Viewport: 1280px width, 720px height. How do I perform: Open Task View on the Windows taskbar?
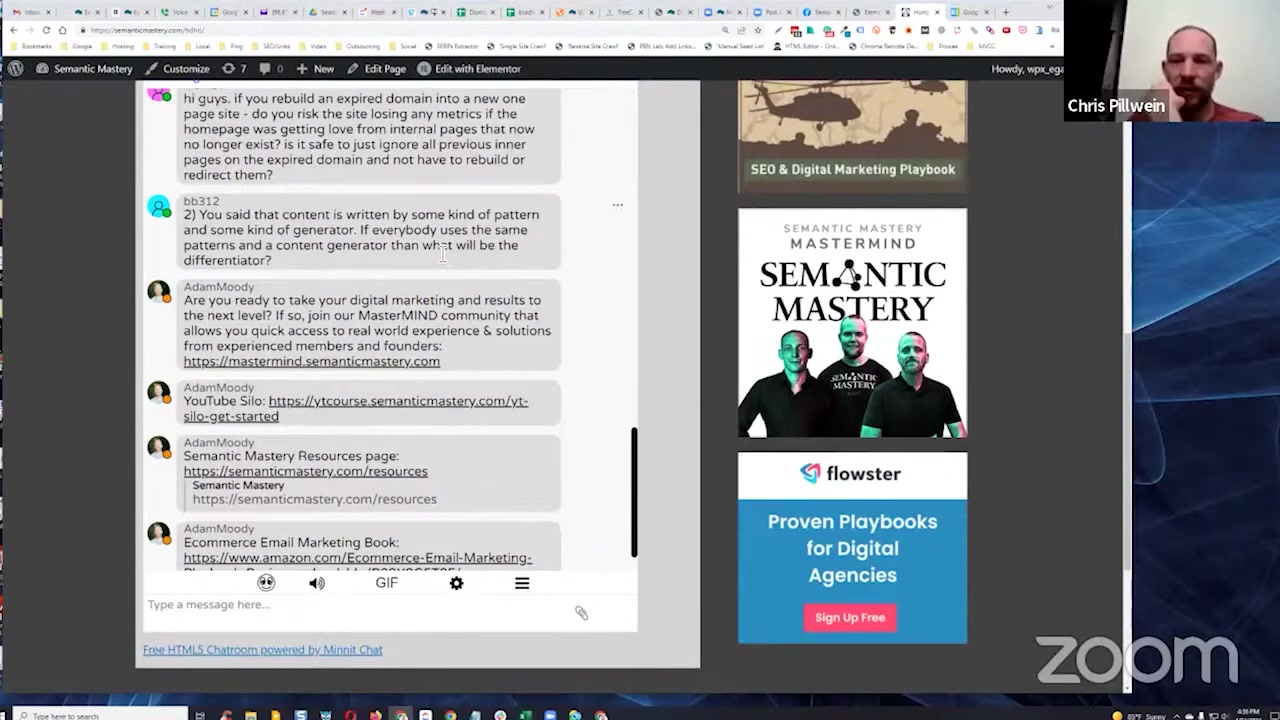click(200, 715)
